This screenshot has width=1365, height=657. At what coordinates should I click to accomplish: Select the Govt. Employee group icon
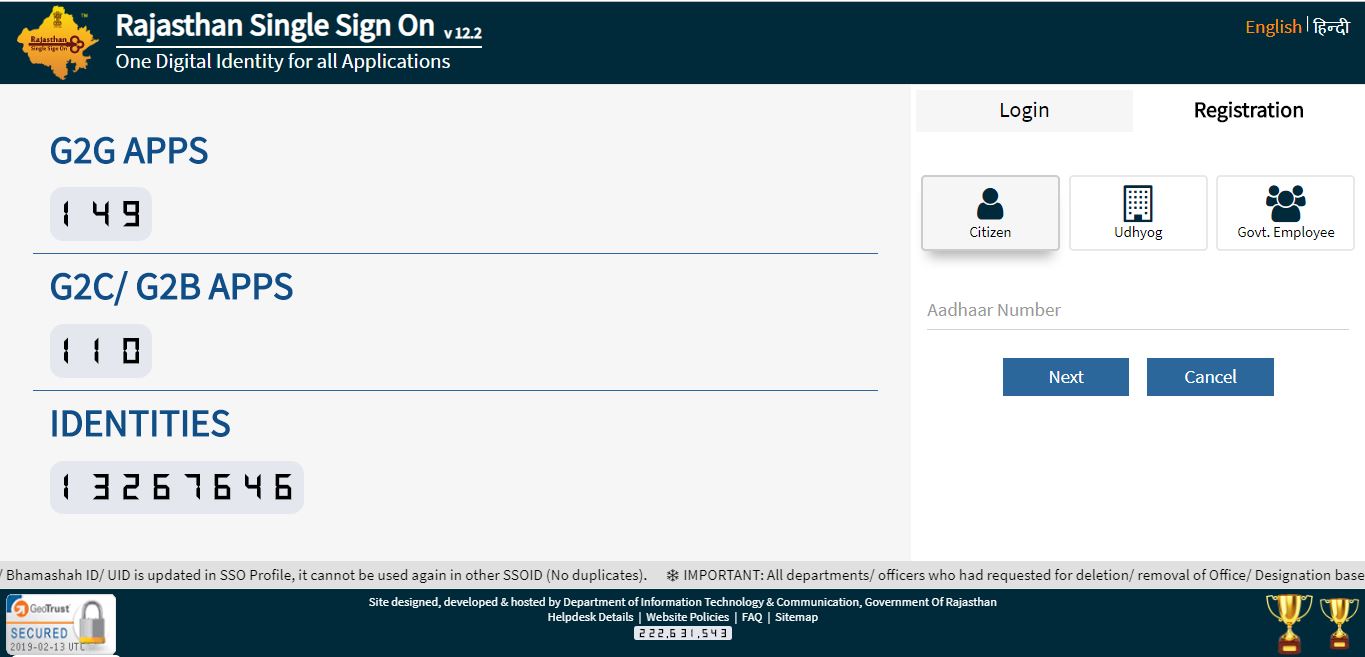pos(1285,204)
